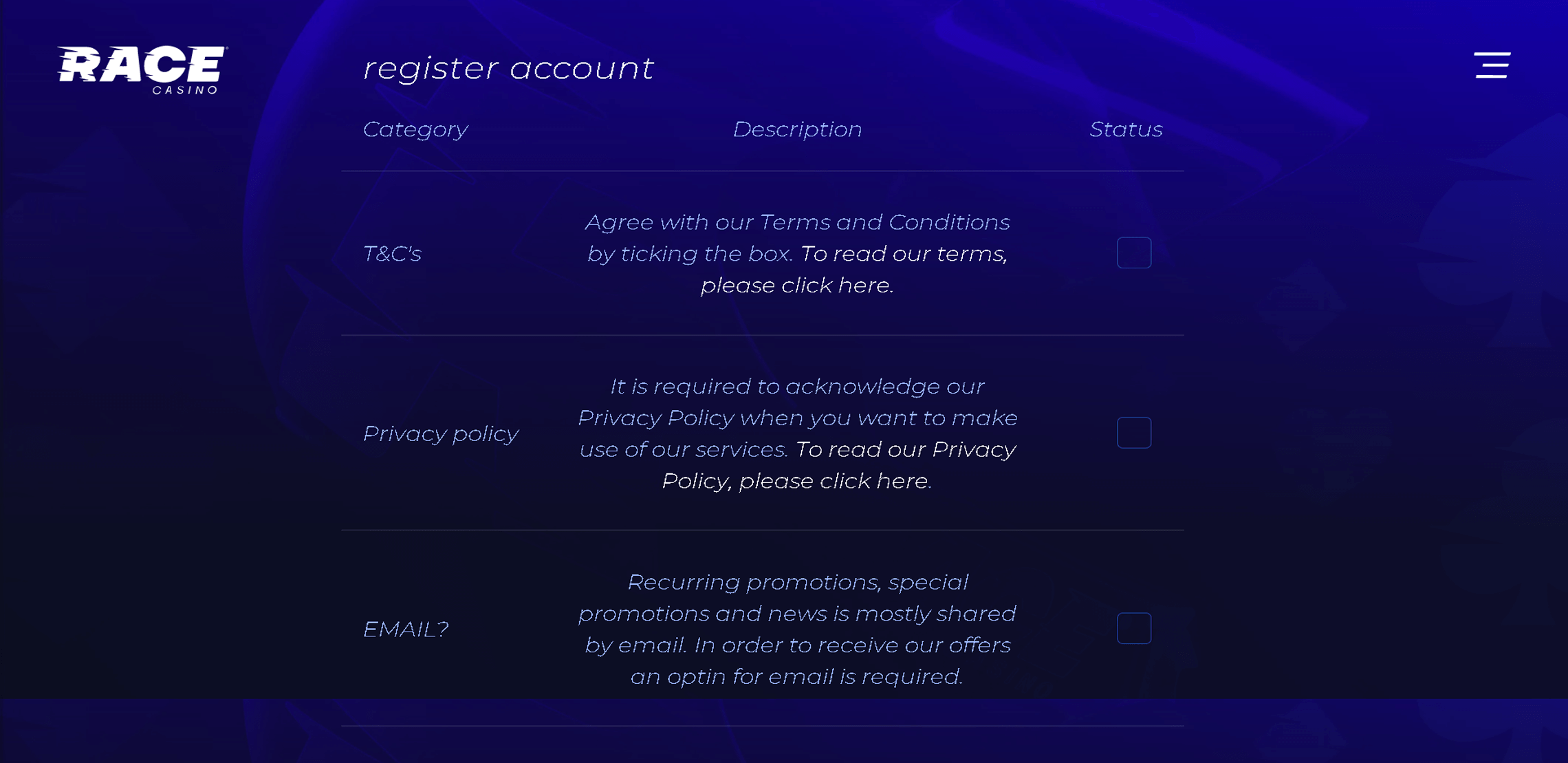Screen dimensions: 1568x763
Task: Enable the EMAIL opt-in checkbox
Action: pos(1134,628)
